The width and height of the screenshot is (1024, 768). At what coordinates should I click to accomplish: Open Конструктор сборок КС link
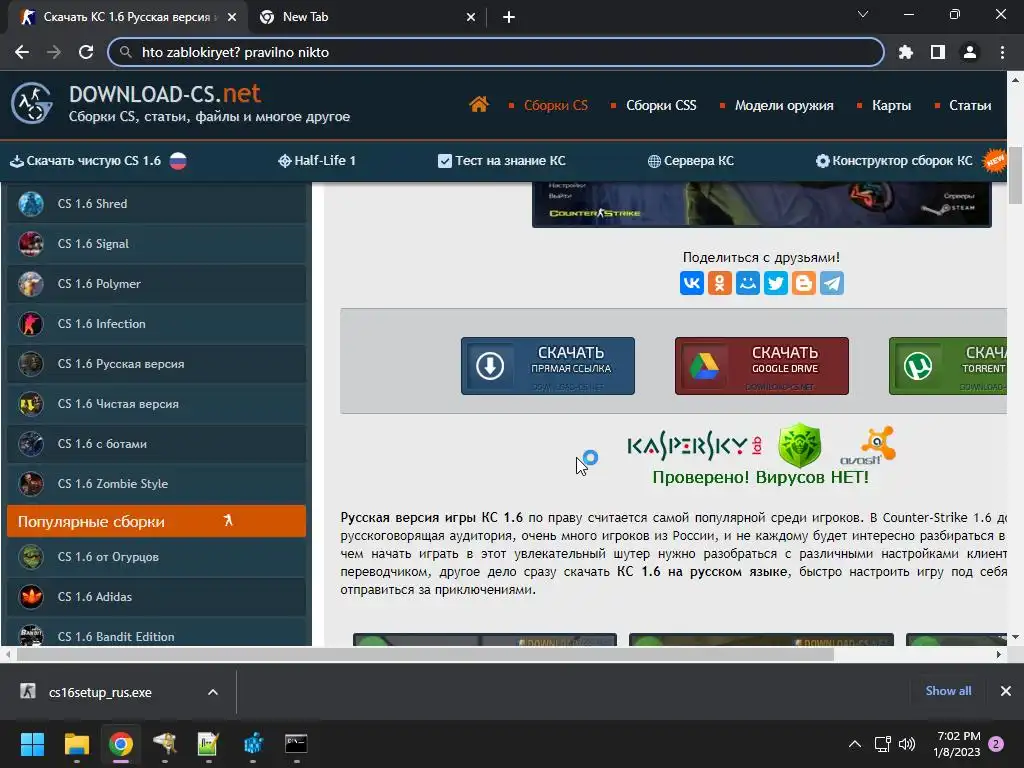894,161
